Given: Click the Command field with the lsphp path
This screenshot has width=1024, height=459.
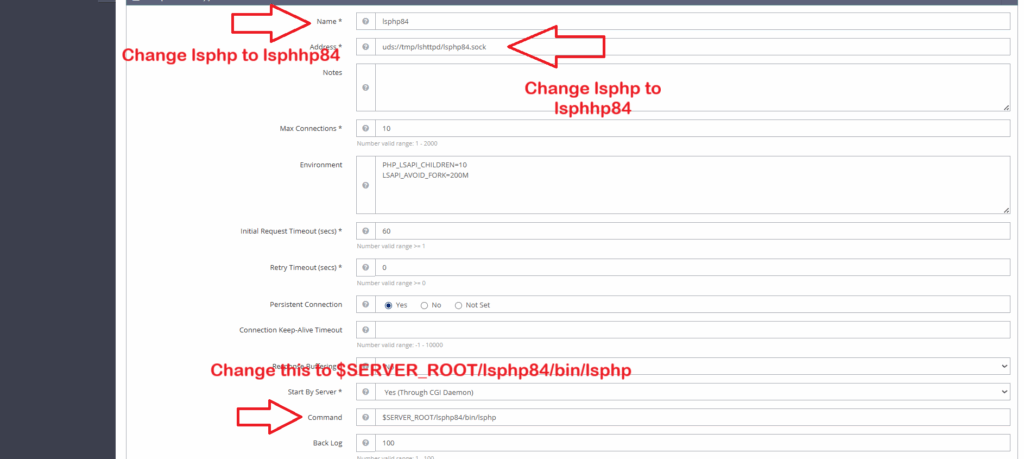Looking at the screenshot, I should [x=692, y=417].
